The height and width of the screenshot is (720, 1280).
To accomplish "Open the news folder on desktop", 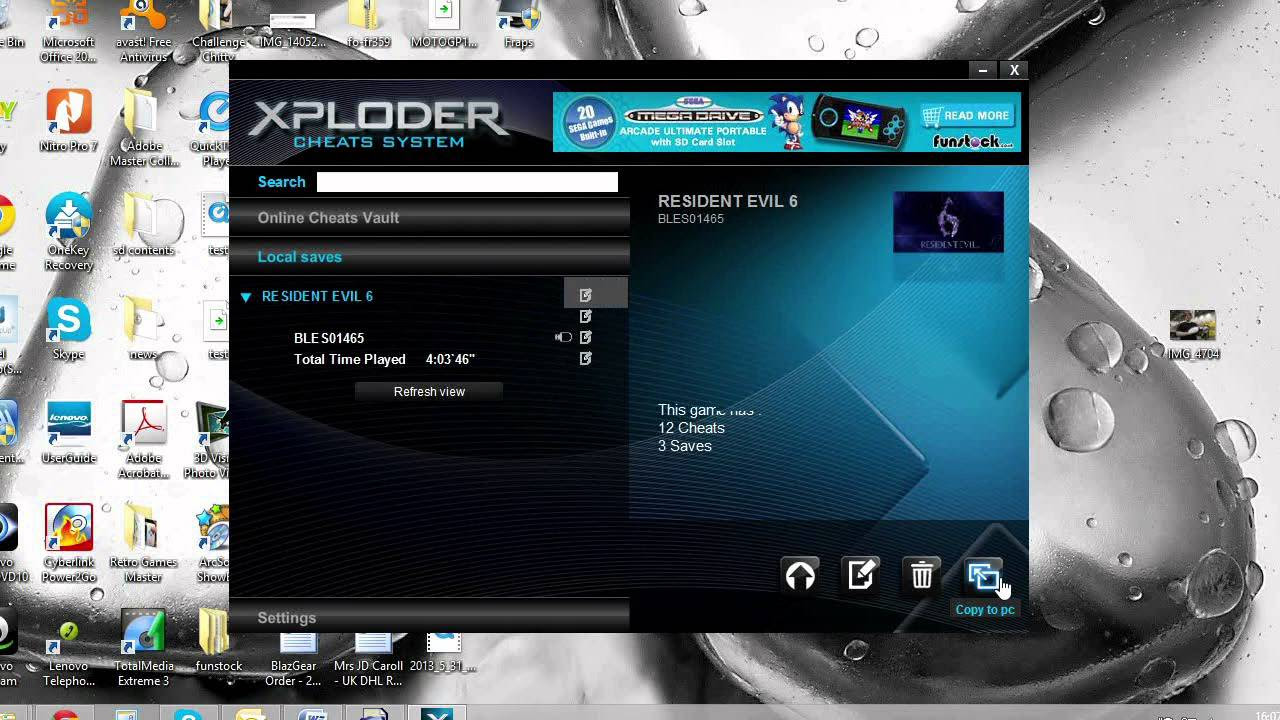I will click(x=142, y=330).
